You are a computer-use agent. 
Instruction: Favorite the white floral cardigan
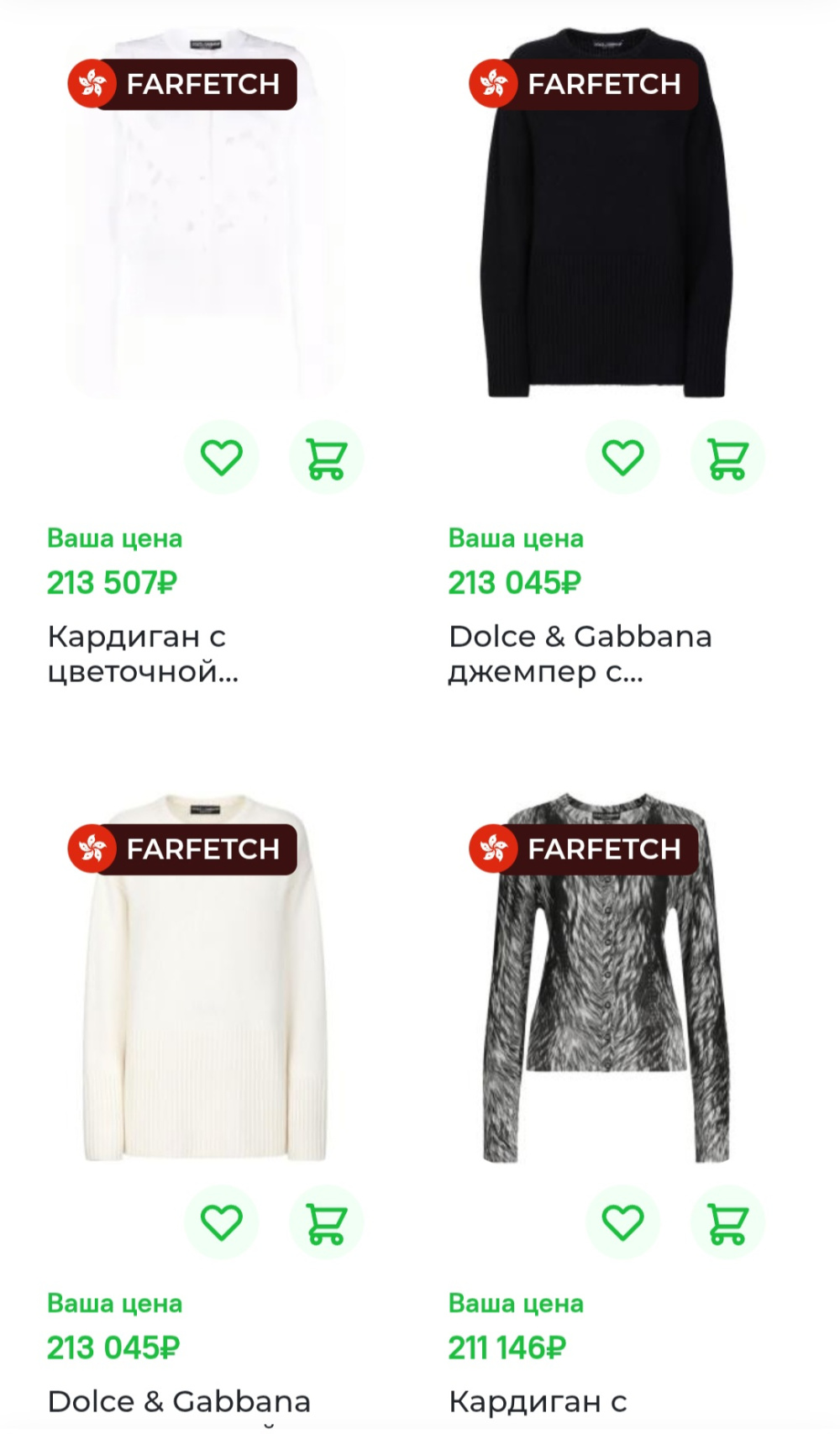click(x=221, y=456)
